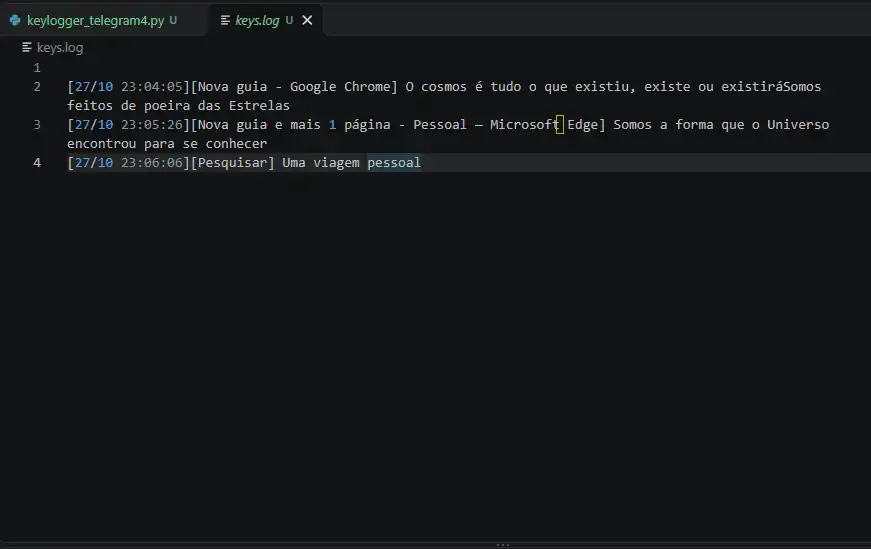Viewport: 871px width, 549px height.
Task: Click line number 3 in the gutter
Action: coord(37,124)
